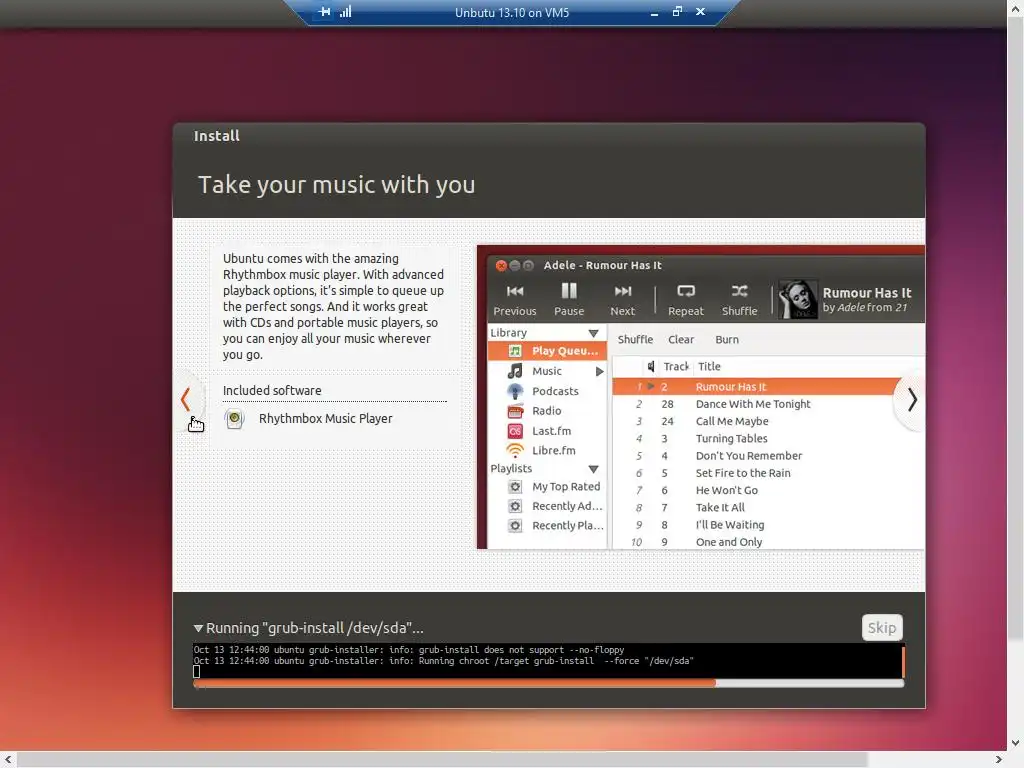Image resolution: width=1024 pixels, height=768 pixels.
Task: Expand the Music entry arrow
Action: [x=600, y=372]
